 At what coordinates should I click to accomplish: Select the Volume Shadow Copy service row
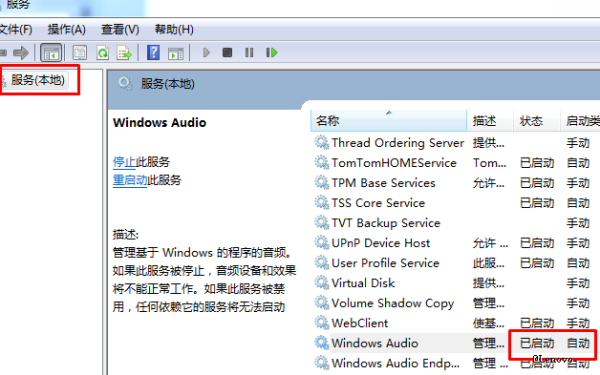point(455,303)
